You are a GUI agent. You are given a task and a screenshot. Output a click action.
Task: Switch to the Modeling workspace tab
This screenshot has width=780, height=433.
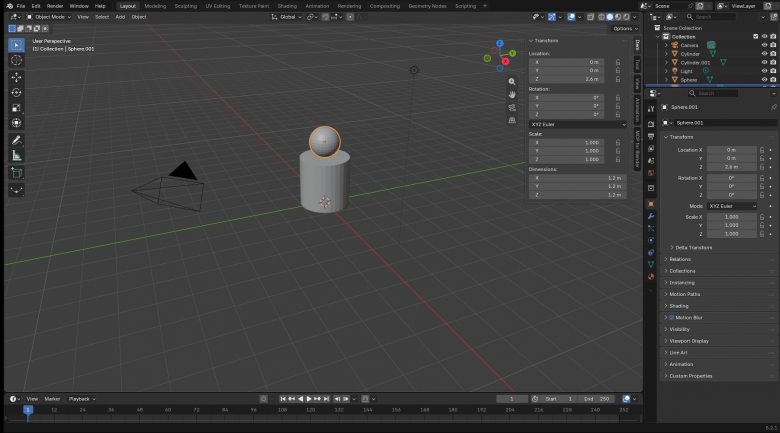click(x=155, y=6)
